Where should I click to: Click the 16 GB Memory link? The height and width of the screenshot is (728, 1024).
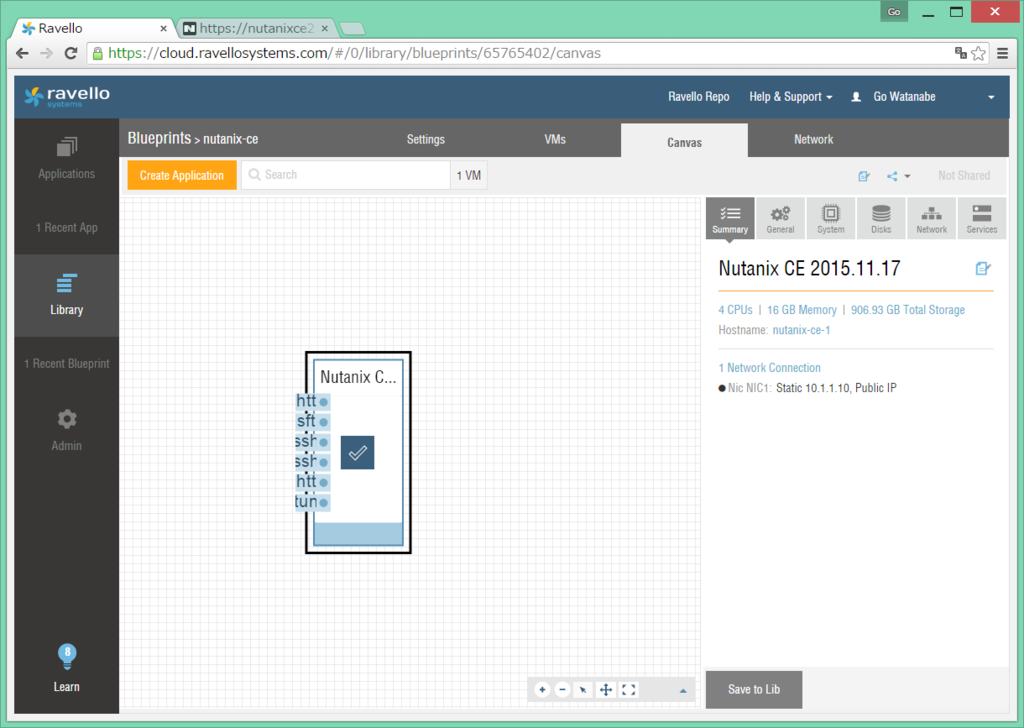[801, 310]
